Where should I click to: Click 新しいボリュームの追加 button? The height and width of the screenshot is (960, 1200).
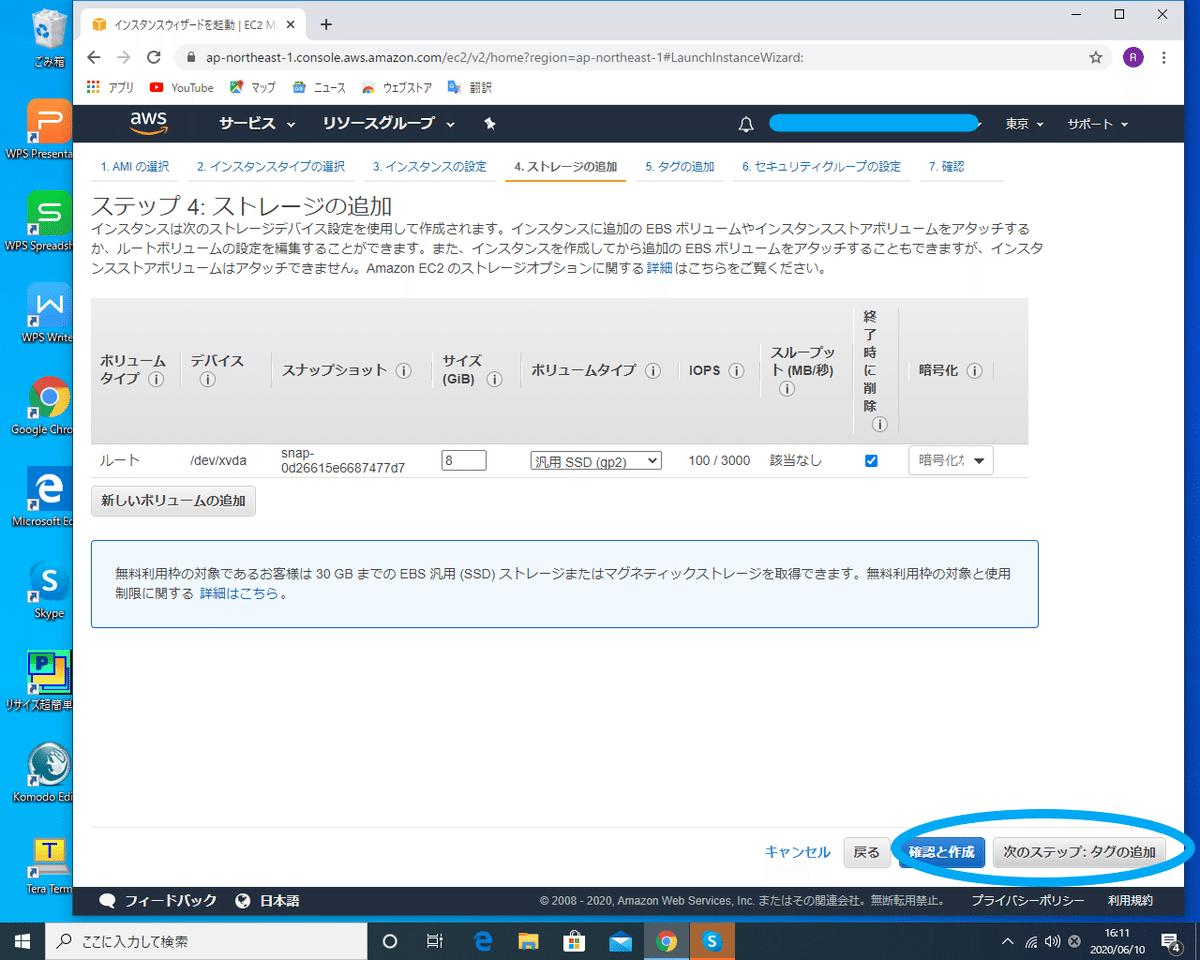click(x=174, y=501)
